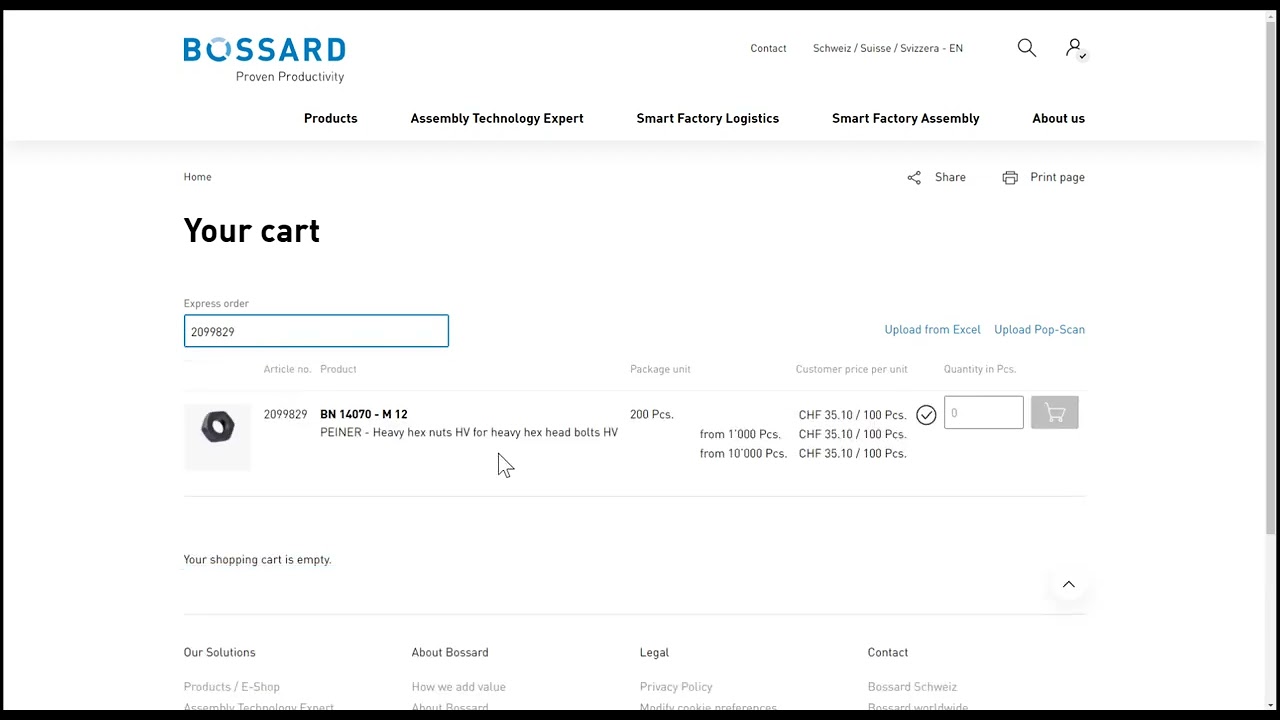
Task: Click How we add value footer link
Action: tap(458, 686)
